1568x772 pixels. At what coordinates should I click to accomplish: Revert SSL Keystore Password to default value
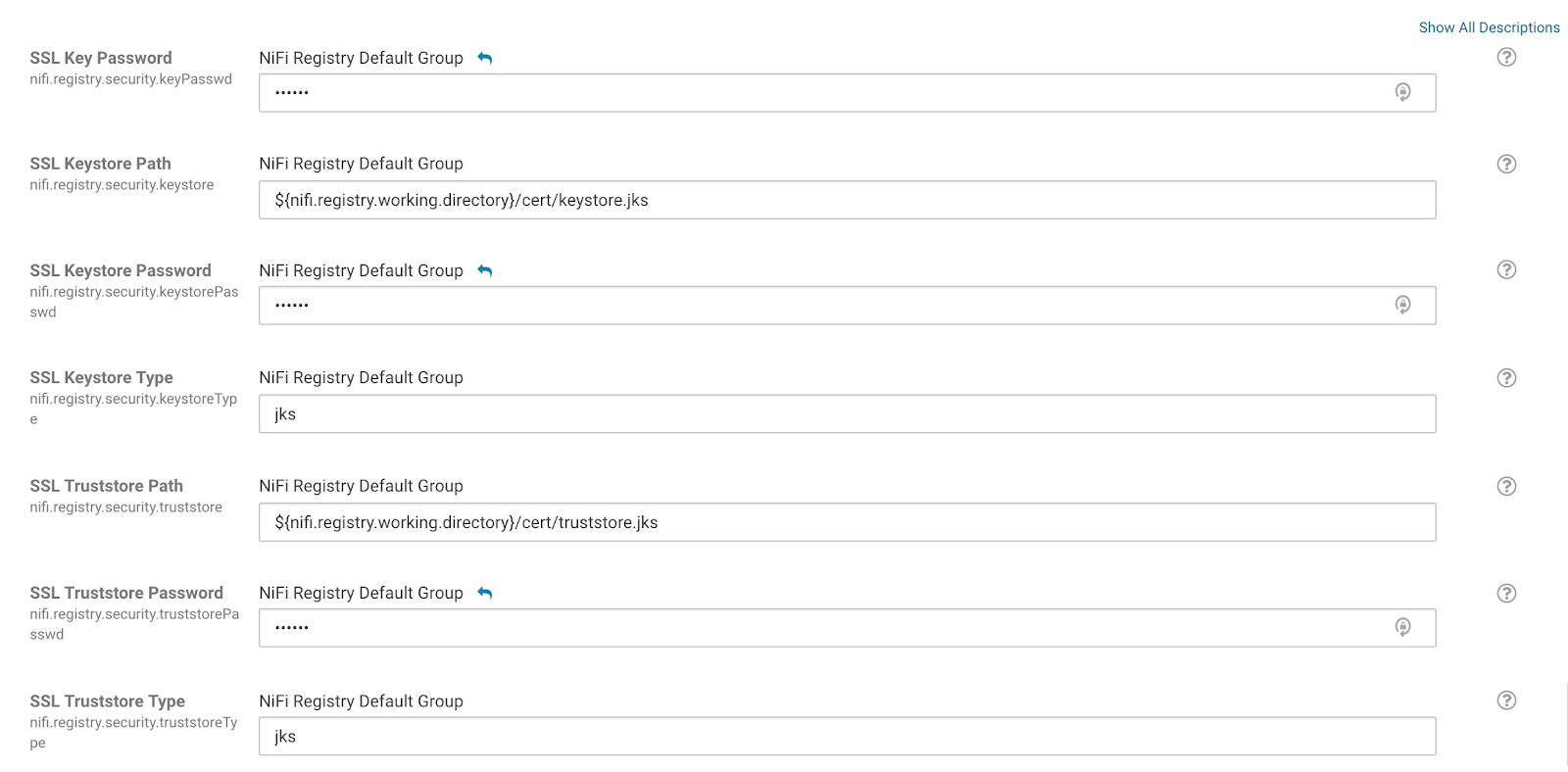pyautogui.click(x=485, y=271)
